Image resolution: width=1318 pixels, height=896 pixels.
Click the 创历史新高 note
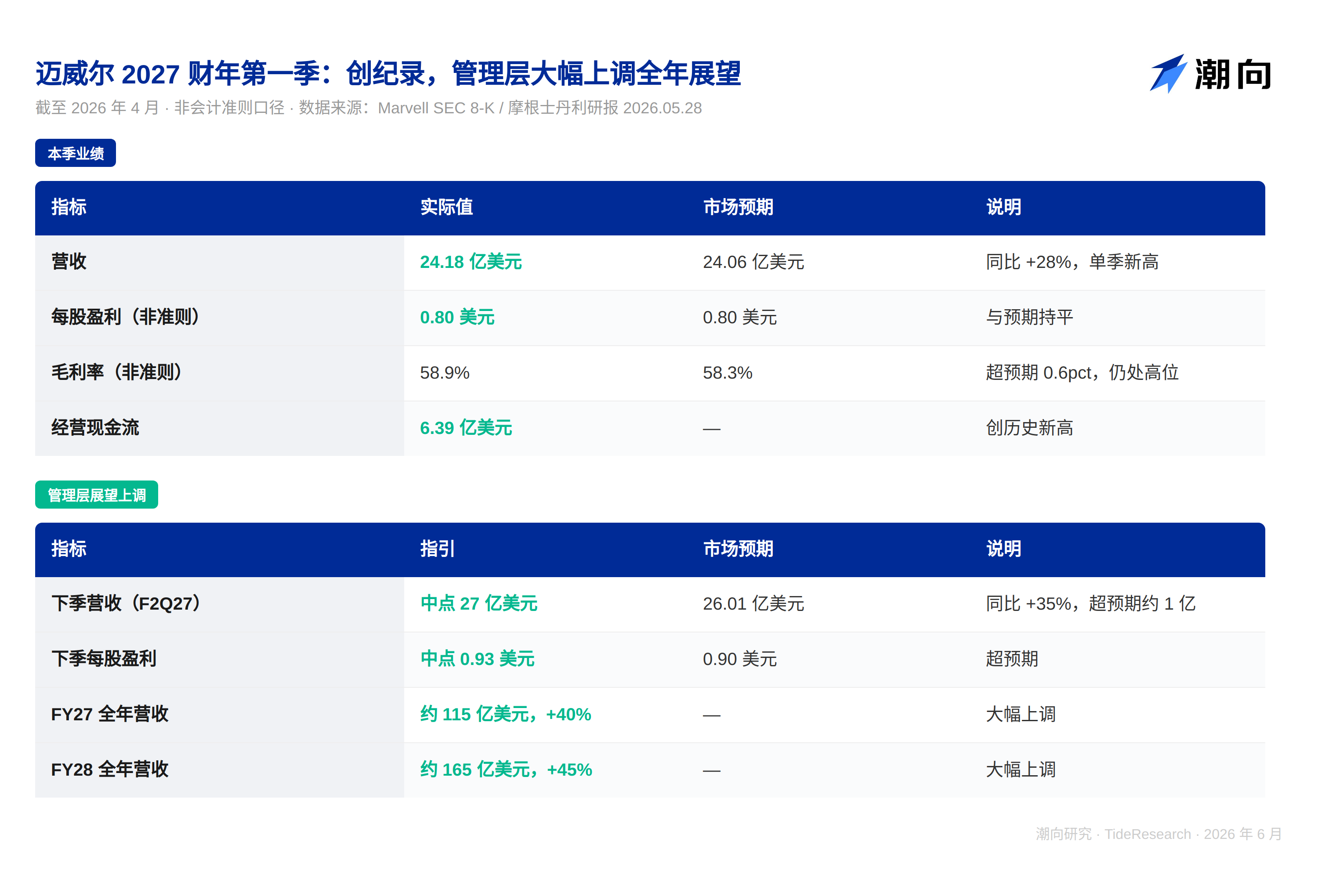(1029, 428)
